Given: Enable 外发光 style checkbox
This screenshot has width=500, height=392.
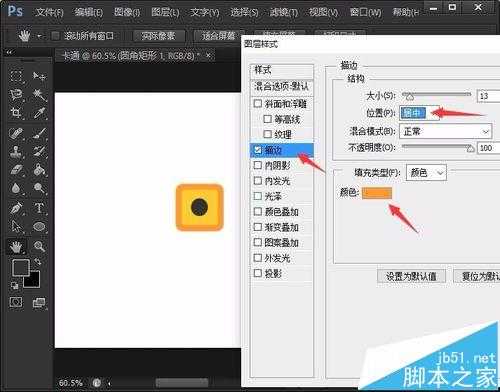Looking at the screenshot, I should coord(258,258).
